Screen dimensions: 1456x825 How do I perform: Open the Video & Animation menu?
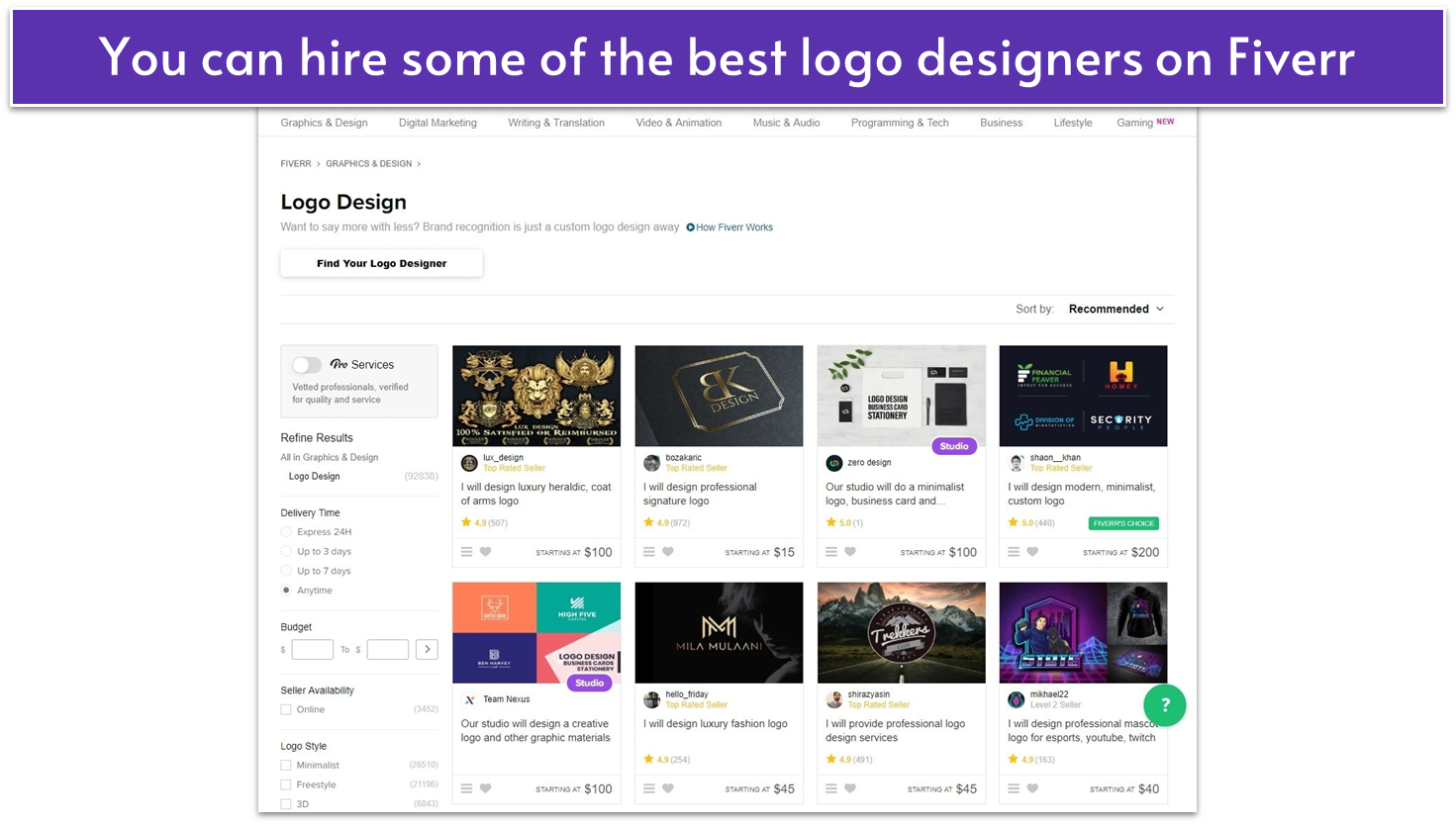click(x=678, y=123)
